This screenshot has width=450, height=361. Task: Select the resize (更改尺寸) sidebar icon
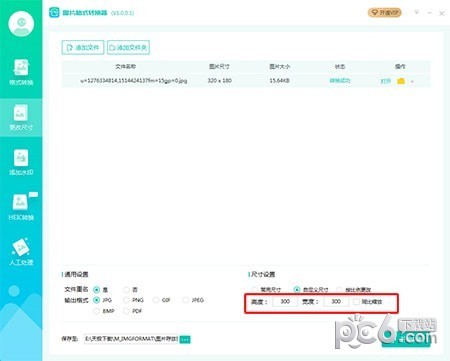tap(21, 117)
